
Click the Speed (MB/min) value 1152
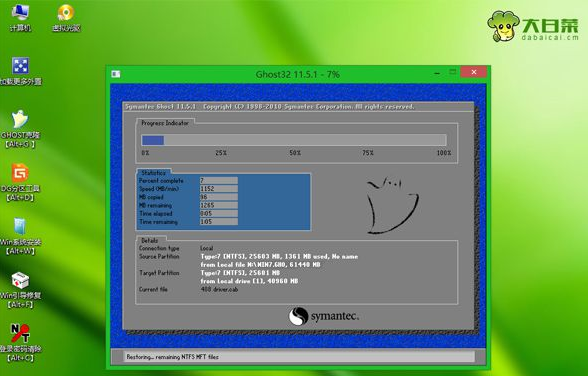[219, 189]
